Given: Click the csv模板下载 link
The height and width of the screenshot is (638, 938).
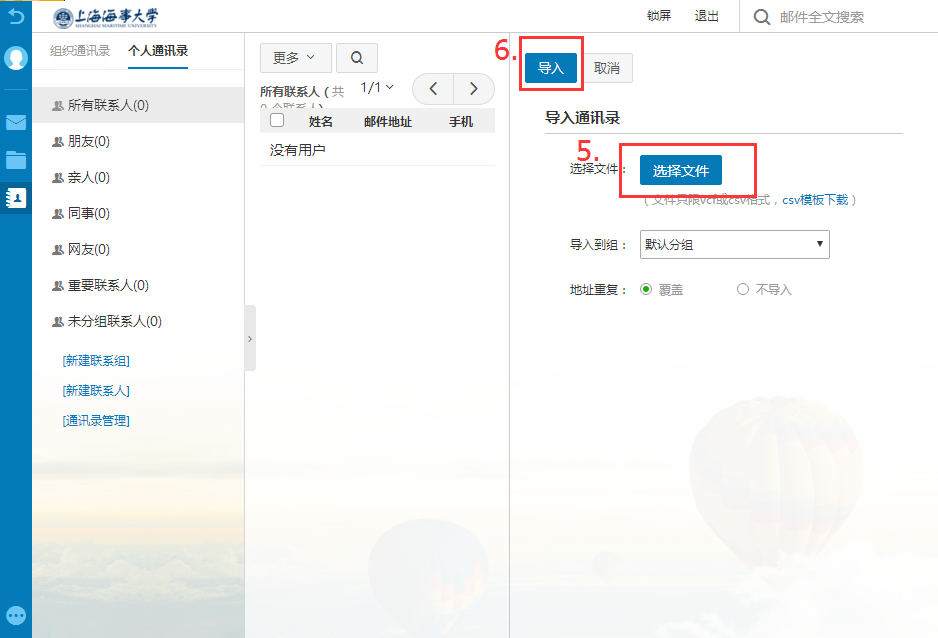Looking at the screenshot, I should click(814, 200).
